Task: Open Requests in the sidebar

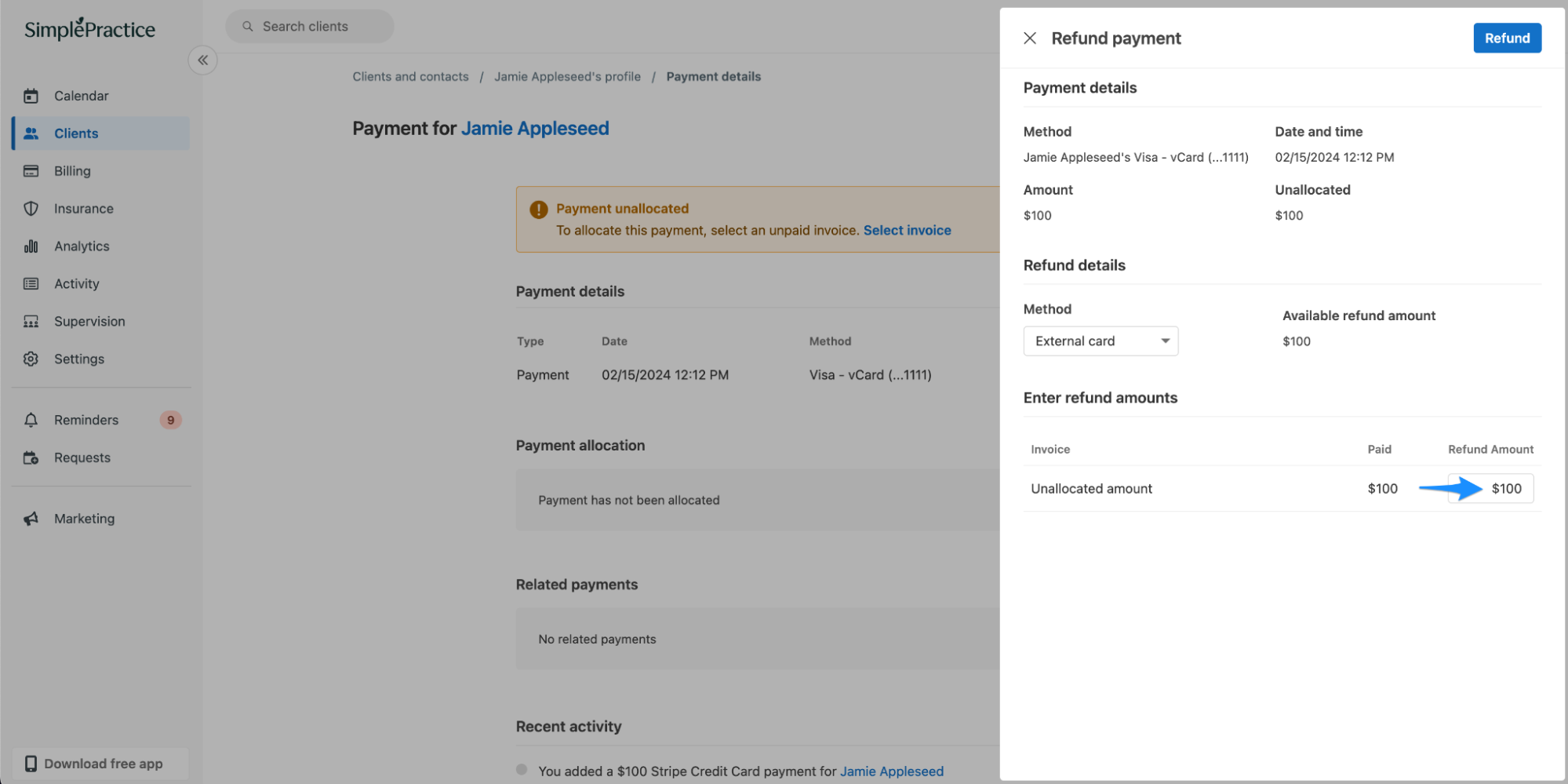Action: 100,458
